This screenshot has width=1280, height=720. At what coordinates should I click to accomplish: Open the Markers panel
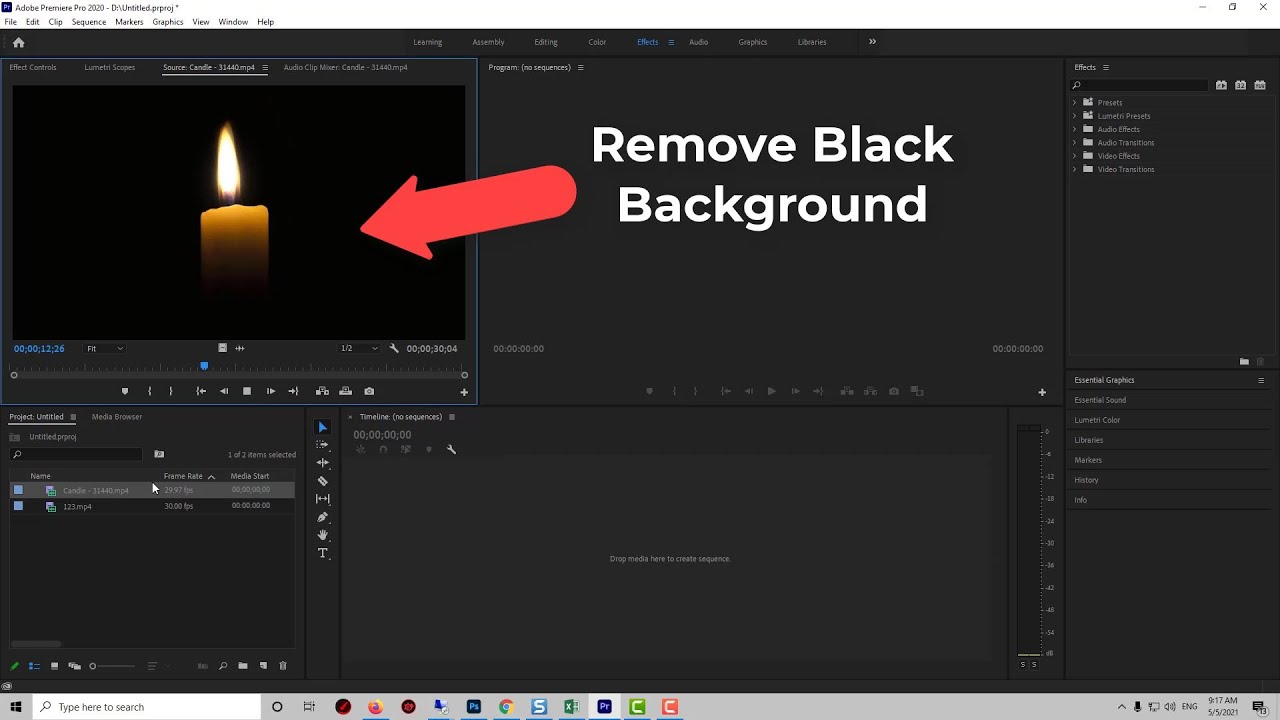(x=1088, y=460)
